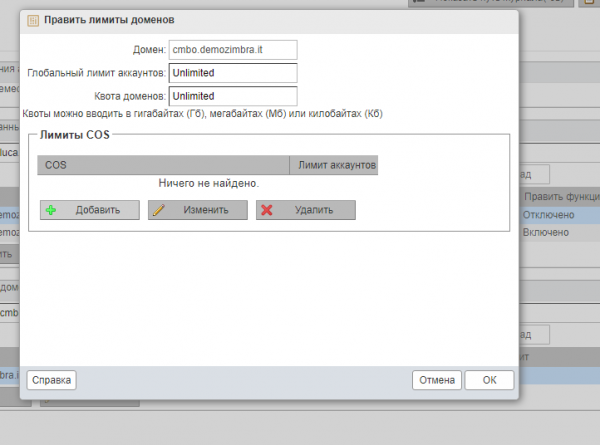Click into Глобальный лимит аккаунтов field
This screenshot has width=600, height=445.
(233, 73)
